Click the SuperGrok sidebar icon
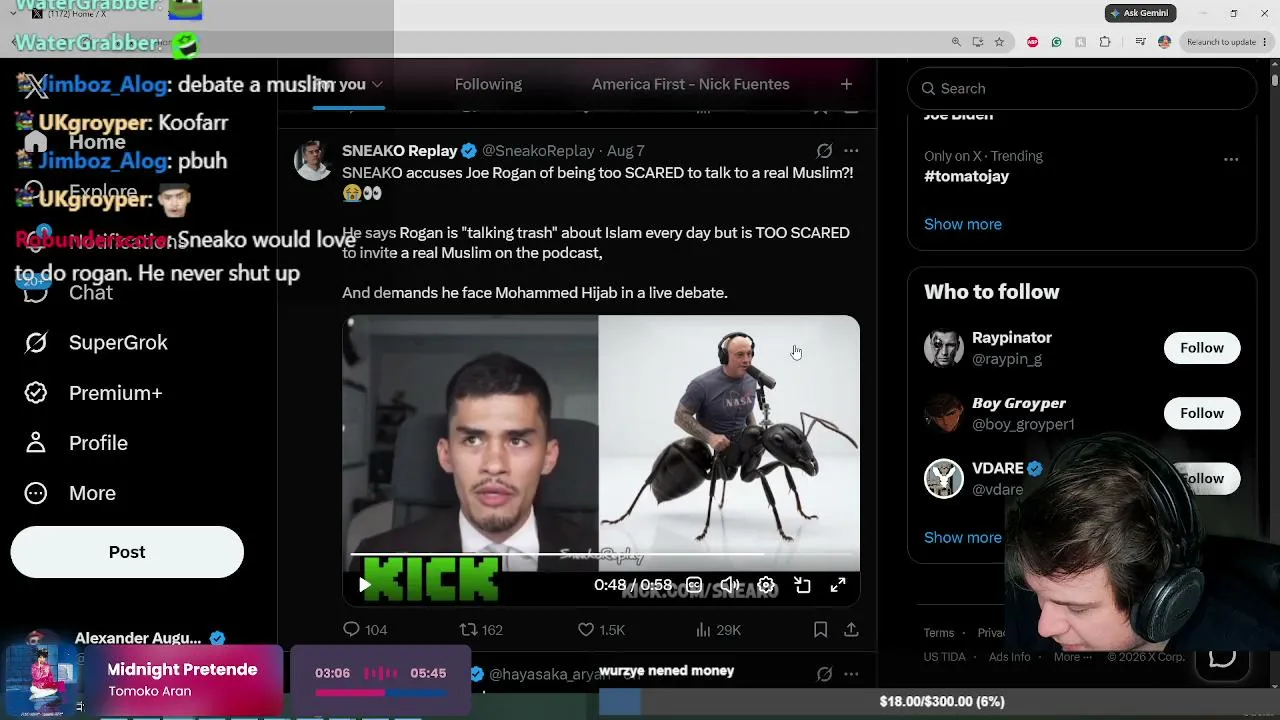The height and width of the screenshot is (720, 1280). pyautogui.click(x=36, y=343)
